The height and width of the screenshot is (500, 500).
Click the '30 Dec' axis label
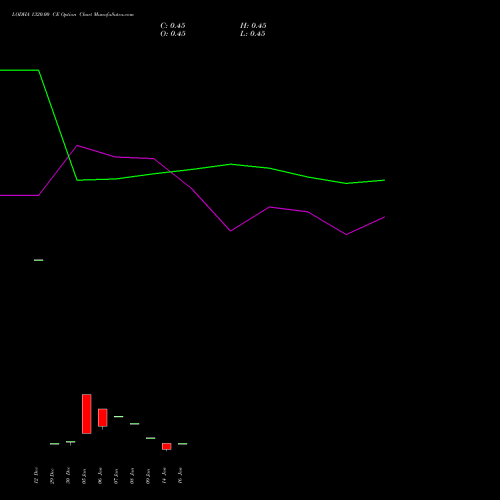[x=68, y=476]
